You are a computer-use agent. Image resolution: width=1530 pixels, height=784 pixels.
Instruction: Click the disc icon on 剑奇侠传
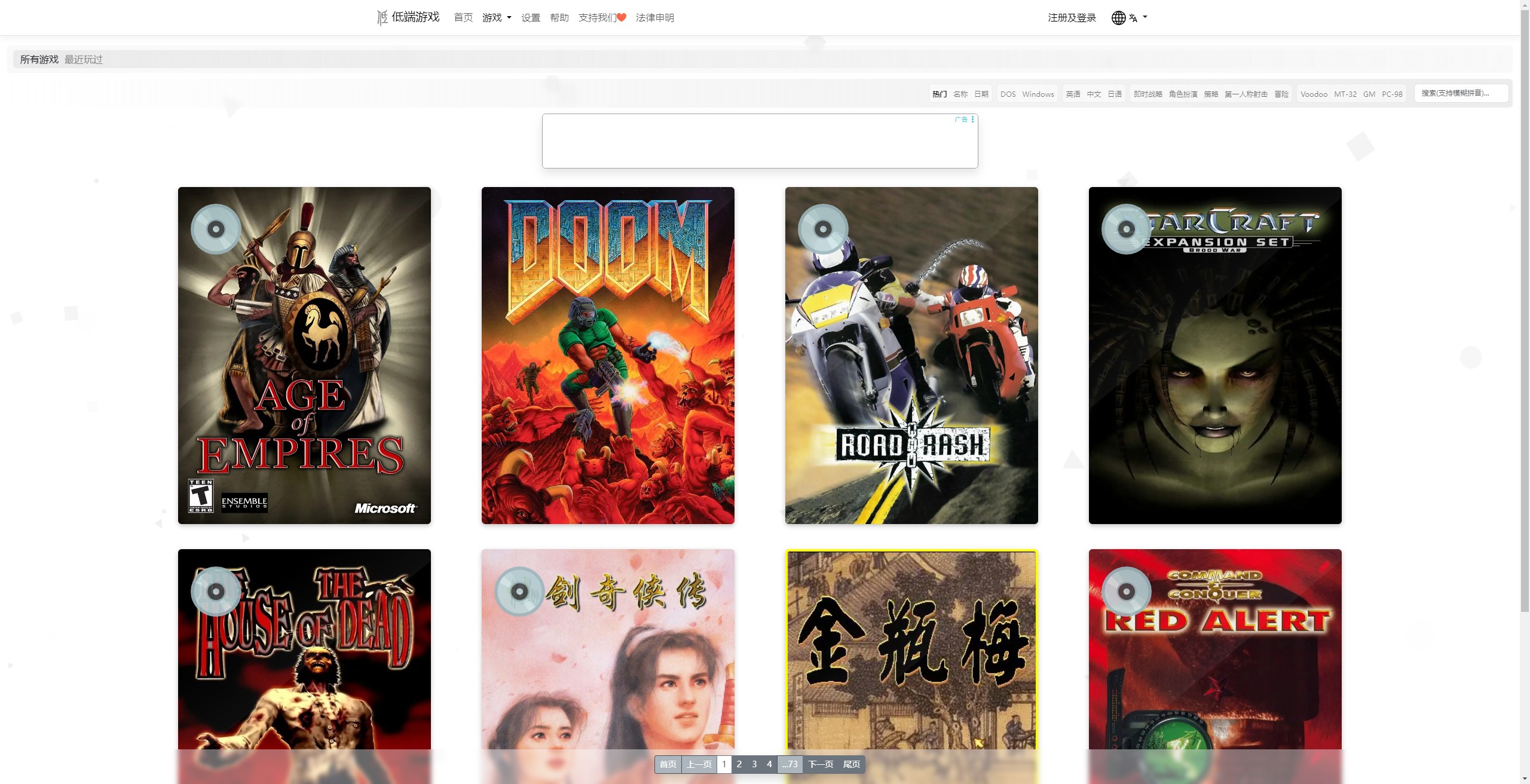click(519, 591)
